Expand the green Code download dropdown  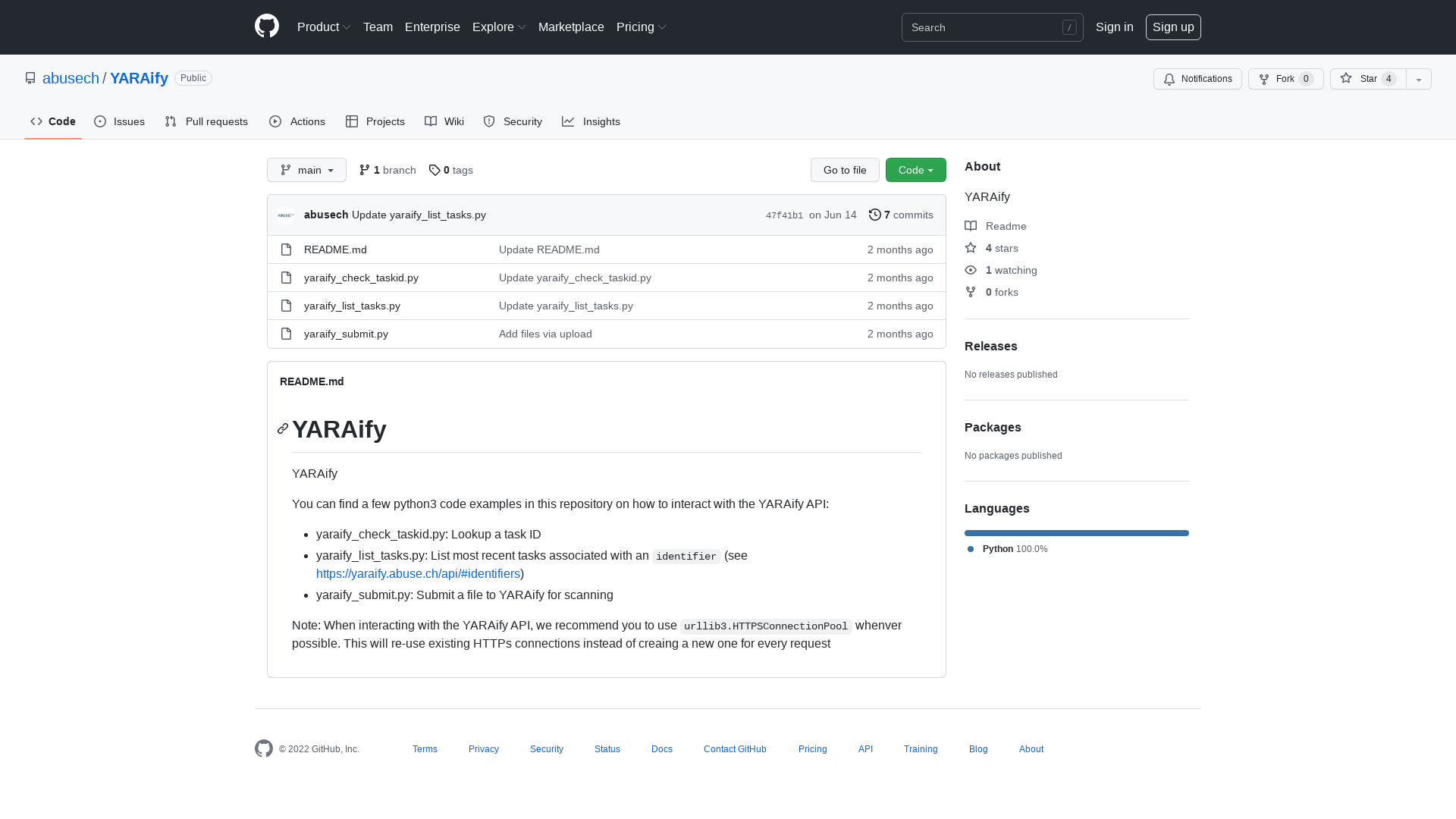(915, 170)
